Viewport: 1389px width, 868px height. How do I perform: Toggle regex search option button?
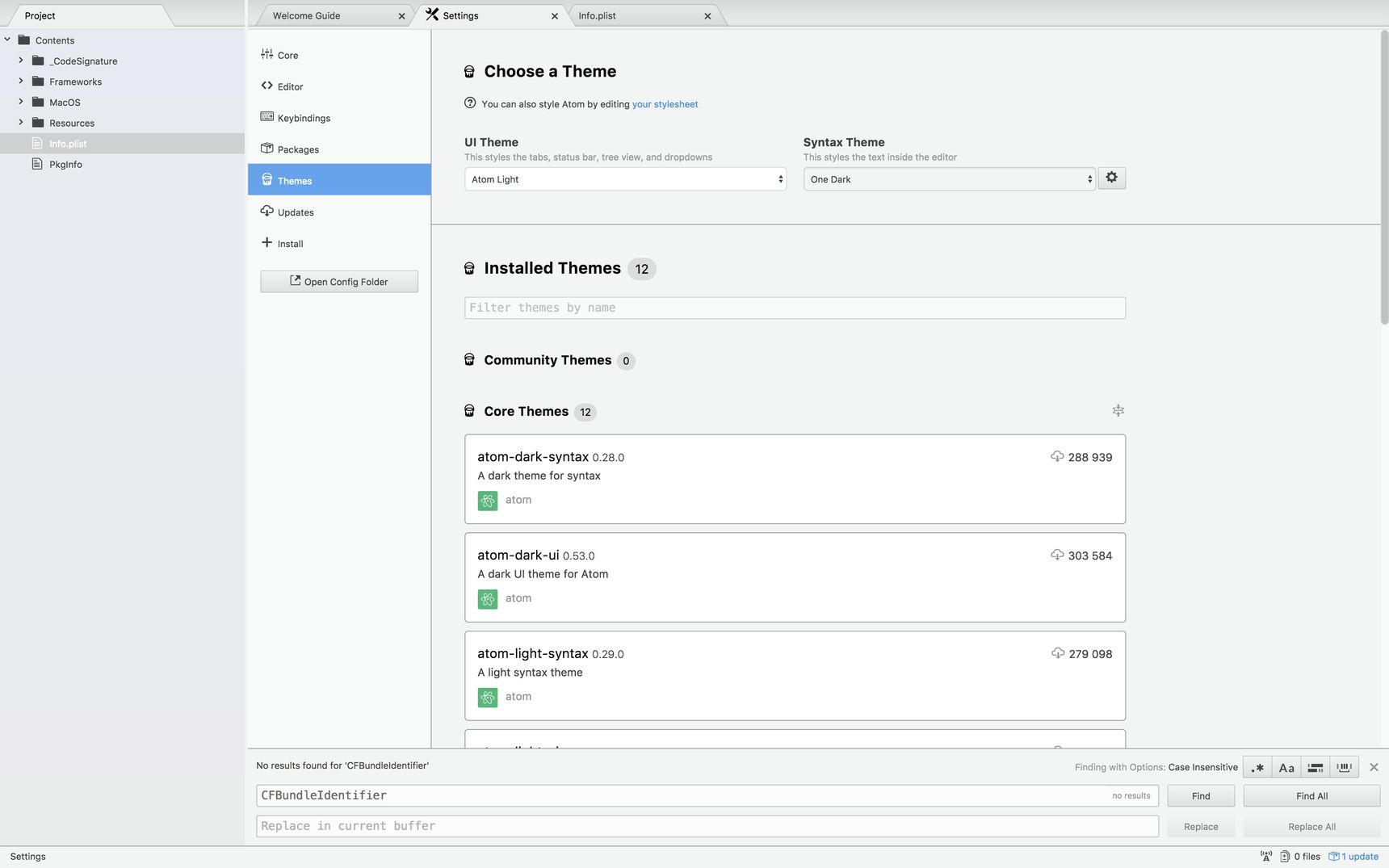(1257, 767)
